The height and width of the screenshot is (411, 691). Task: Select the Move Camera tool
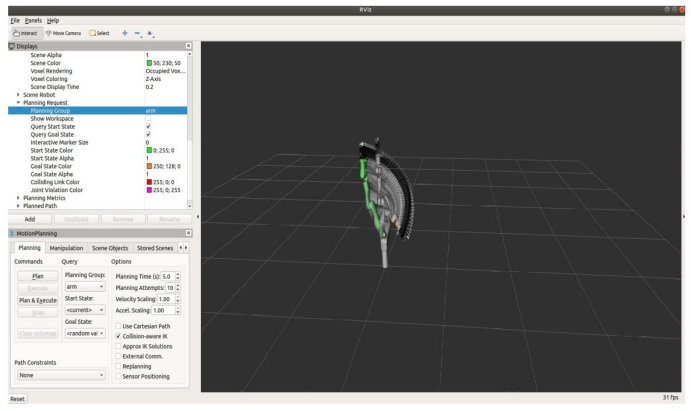68,32
